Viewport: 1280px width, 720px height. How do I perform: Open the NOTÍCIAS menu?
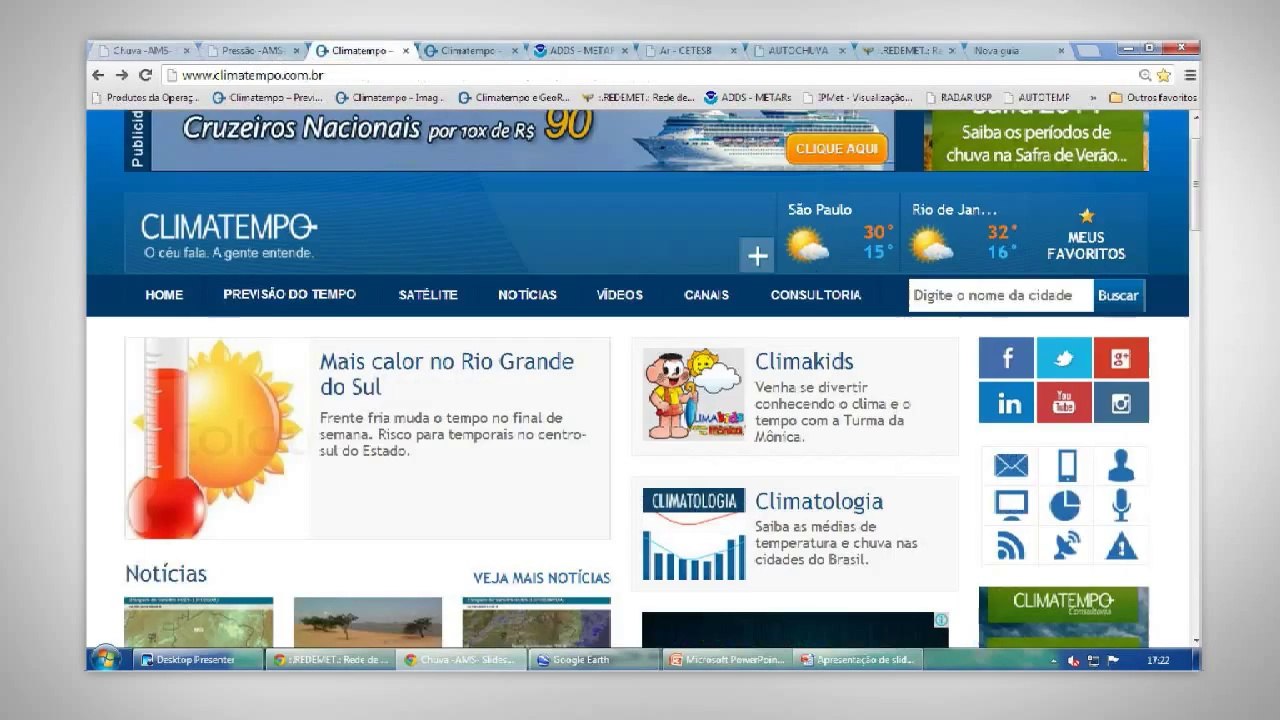point(527,295)
